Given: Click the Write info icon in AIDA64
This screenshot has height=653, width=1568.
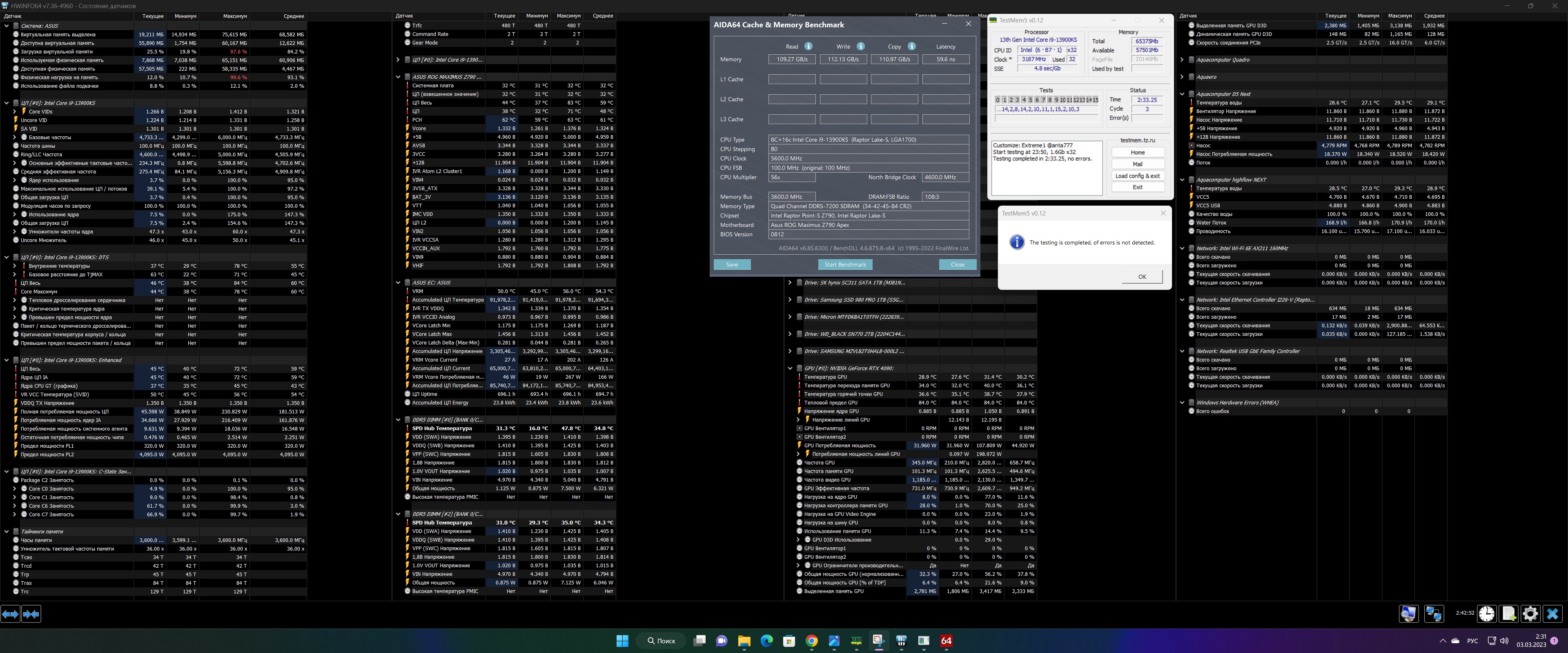Looking at the screenshot, I should (x=861, y=46).
